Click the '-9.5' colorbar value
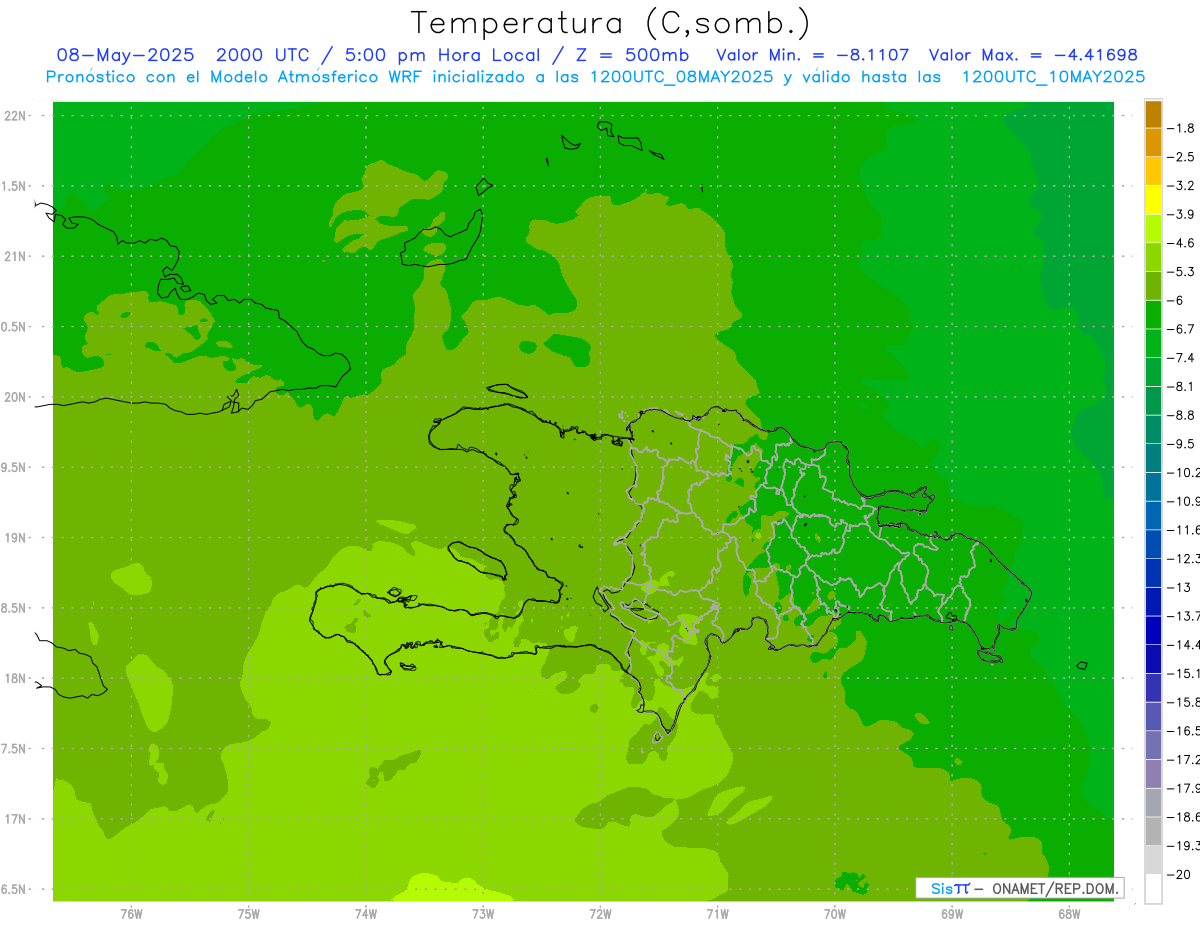Viewport: 1200px width, 927px height. [x=1182, y=443]
